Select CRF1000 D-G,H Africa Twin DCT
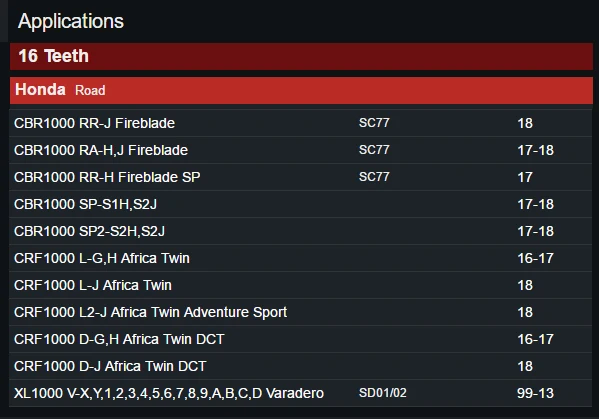The width and height of the screenshot is (599, 419). tap(301, 339)
